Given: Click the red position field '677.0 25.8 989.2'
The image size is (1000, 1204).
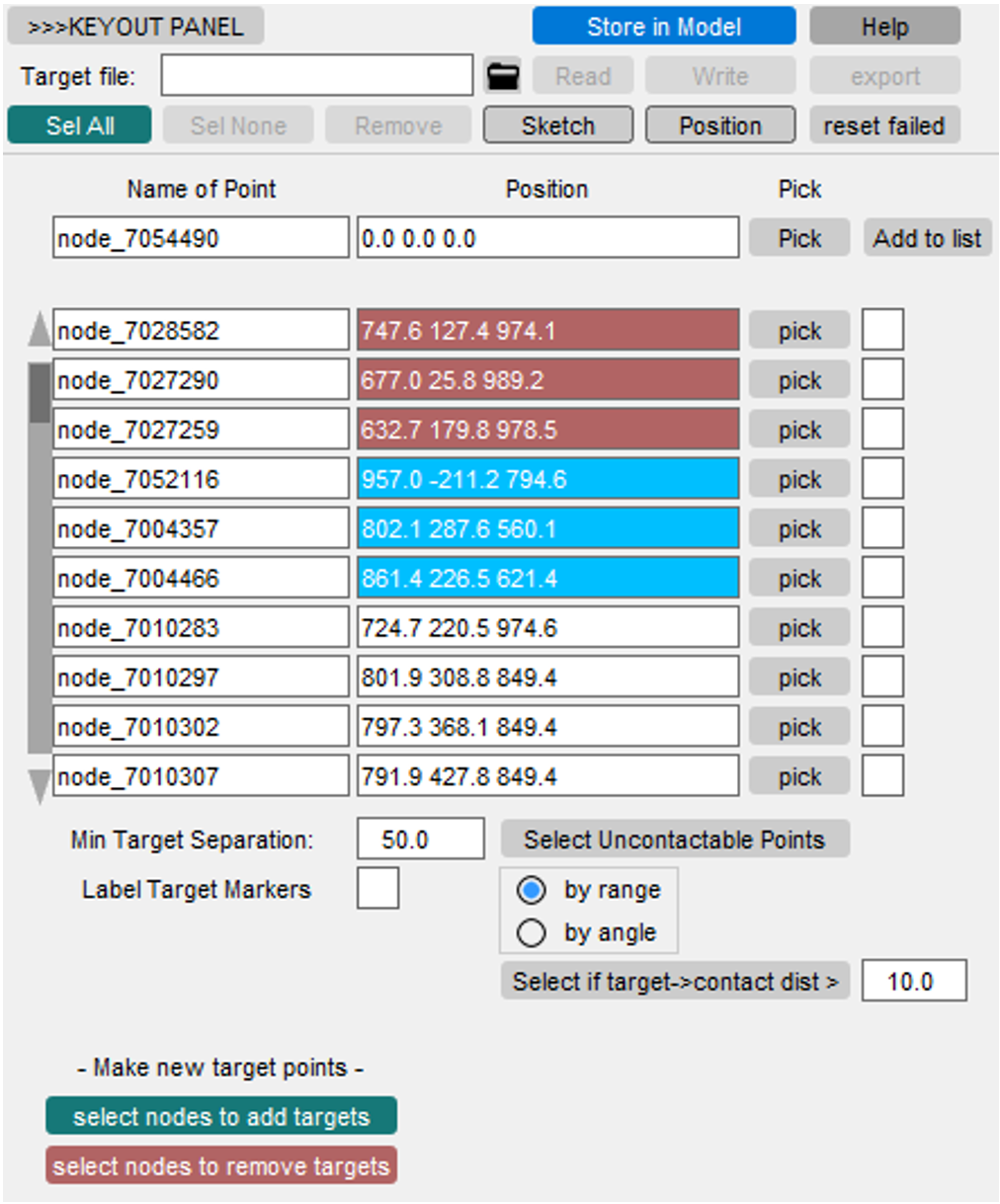Looking at the screenshot, I should (547, 379).
